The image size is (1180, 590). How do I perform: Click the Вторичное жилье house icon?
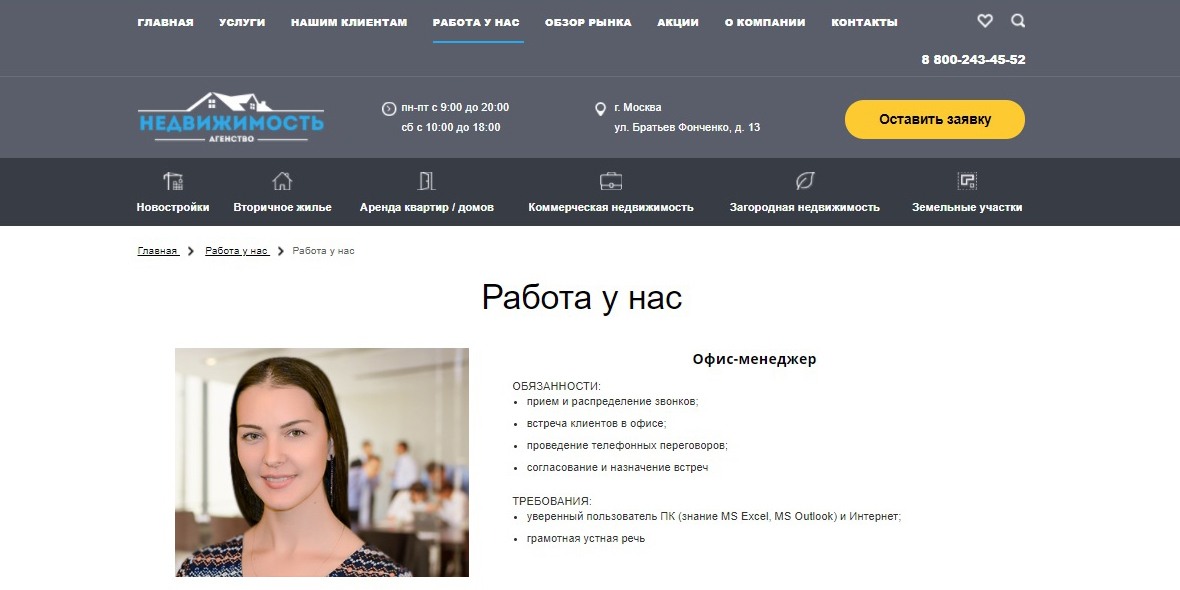coord(282,181)
